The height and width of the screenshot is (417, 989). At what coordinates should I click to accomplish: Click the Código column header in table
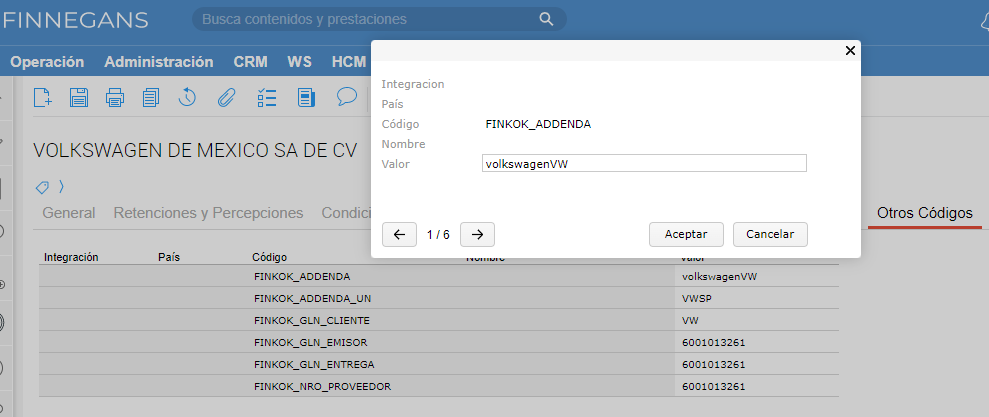[x=269, y=257]
